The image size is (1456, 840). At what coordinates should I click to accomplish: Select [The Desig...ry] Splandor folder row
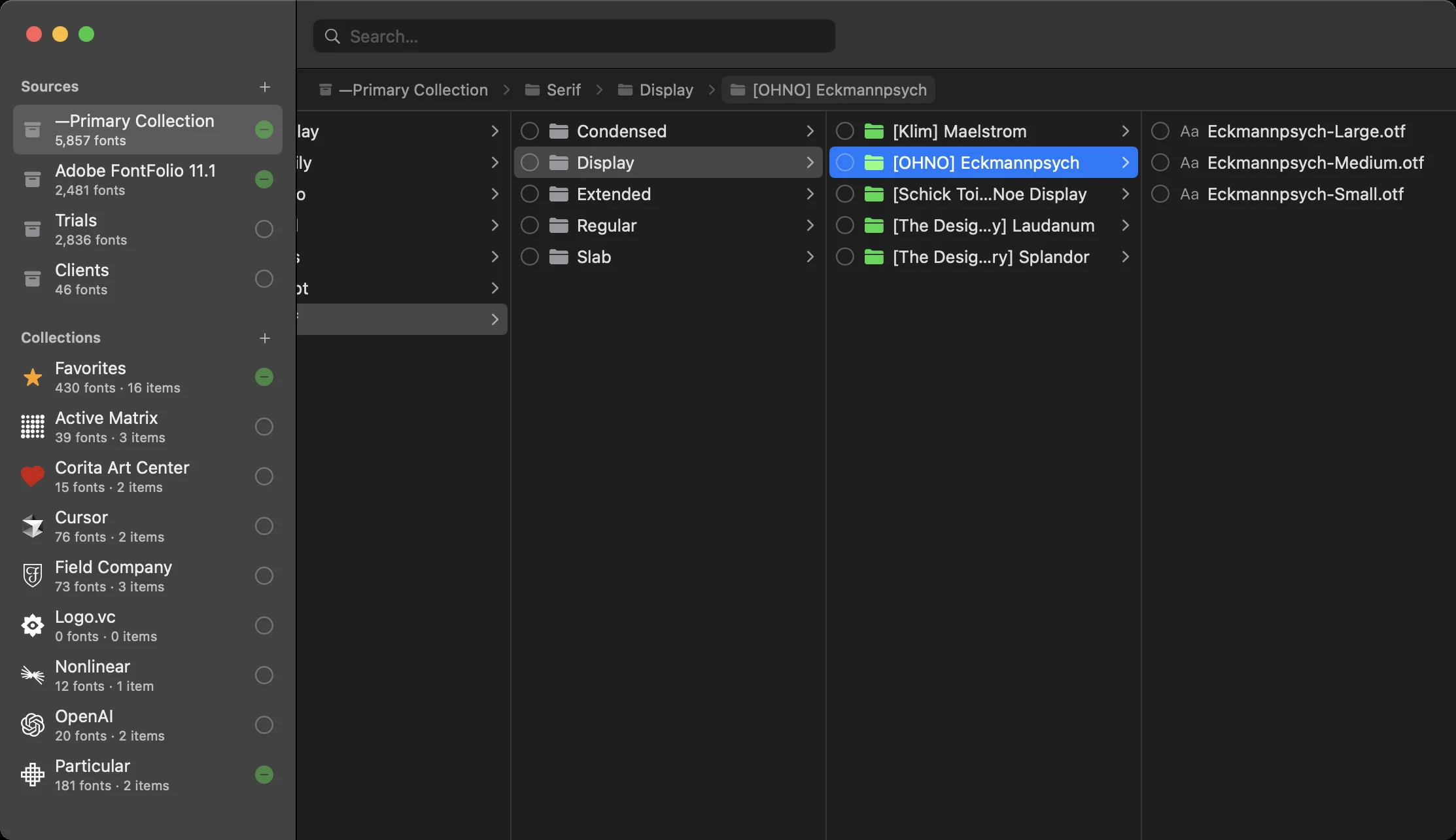click(984, 257)
